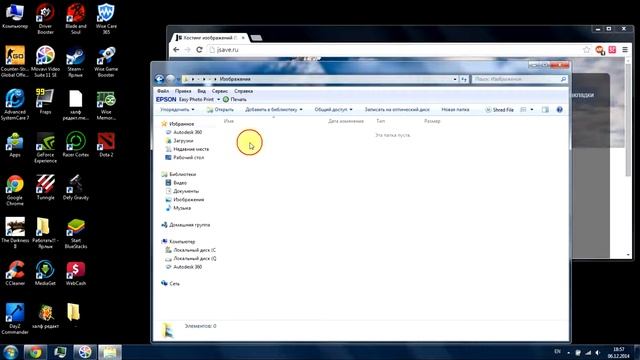Viewport: 640px width, 360px height.
Task: Open the Tunngle desktop icon
Action: click(45, 188)
